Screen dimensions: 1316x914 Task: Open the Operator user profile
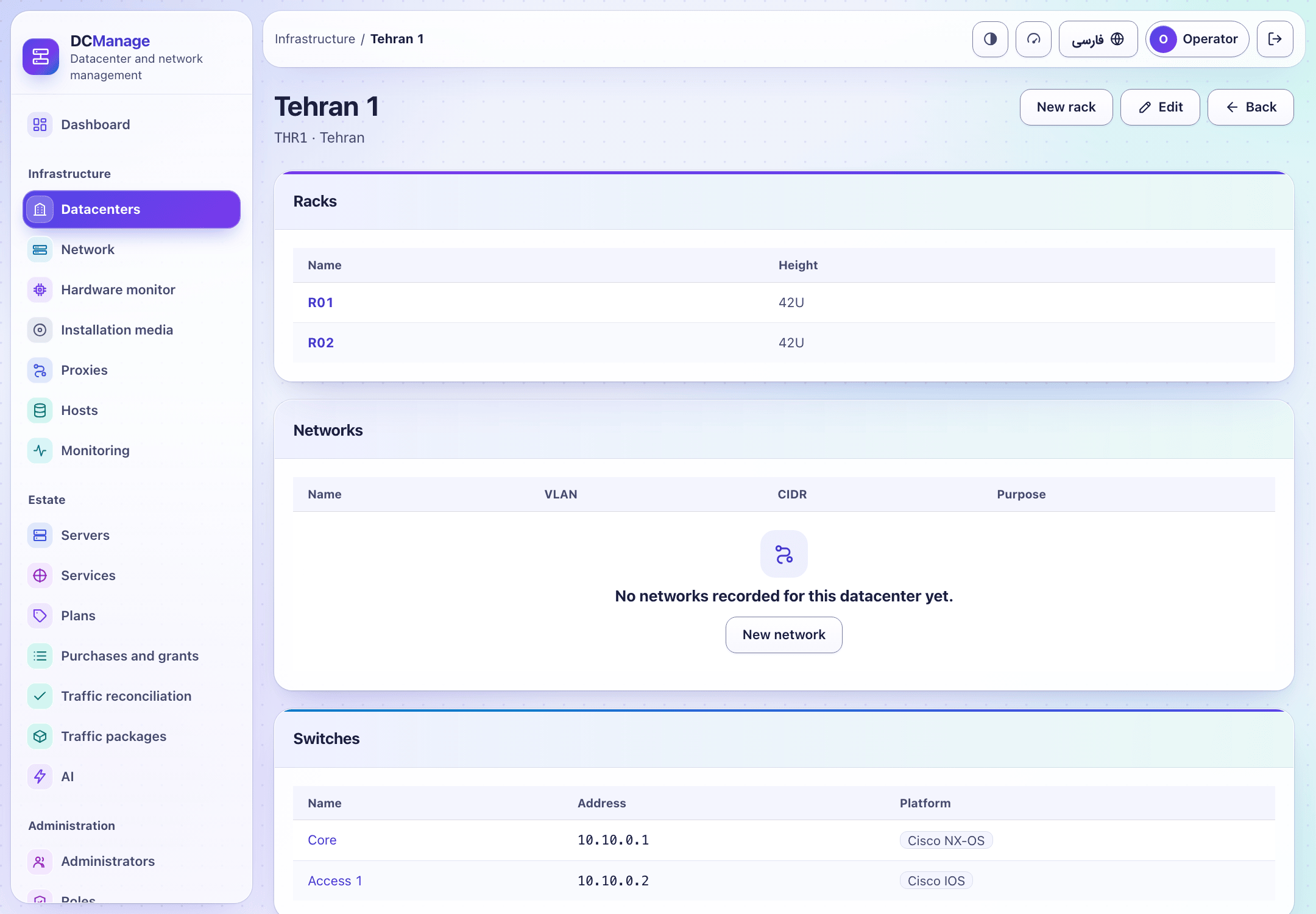(1197, 39)
